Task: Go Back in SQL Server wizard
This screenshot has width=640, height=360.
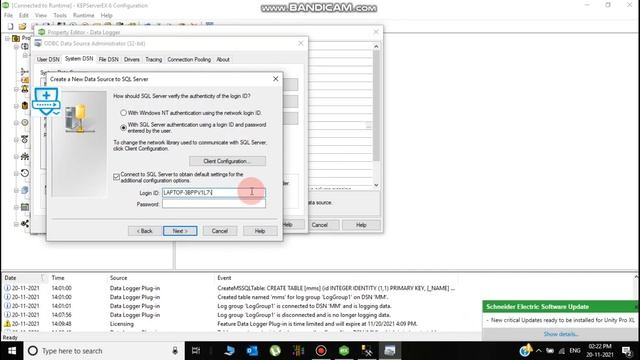Action: tap(144, 231)
